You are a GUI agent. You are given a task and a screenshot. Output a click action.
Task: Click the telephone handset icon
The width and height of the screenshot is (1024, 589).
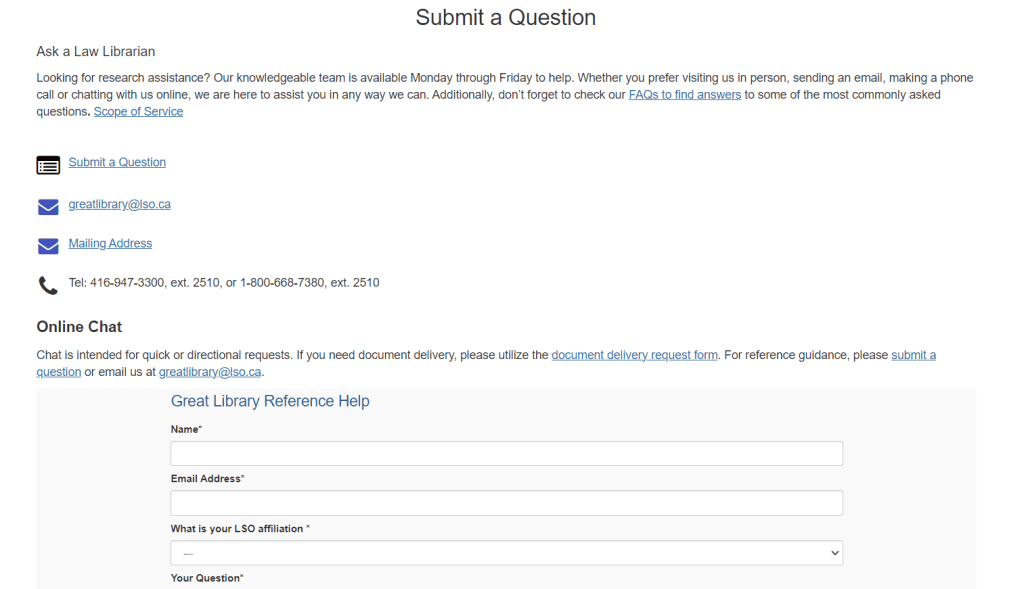pyautogui.click(x=48, y=286)
